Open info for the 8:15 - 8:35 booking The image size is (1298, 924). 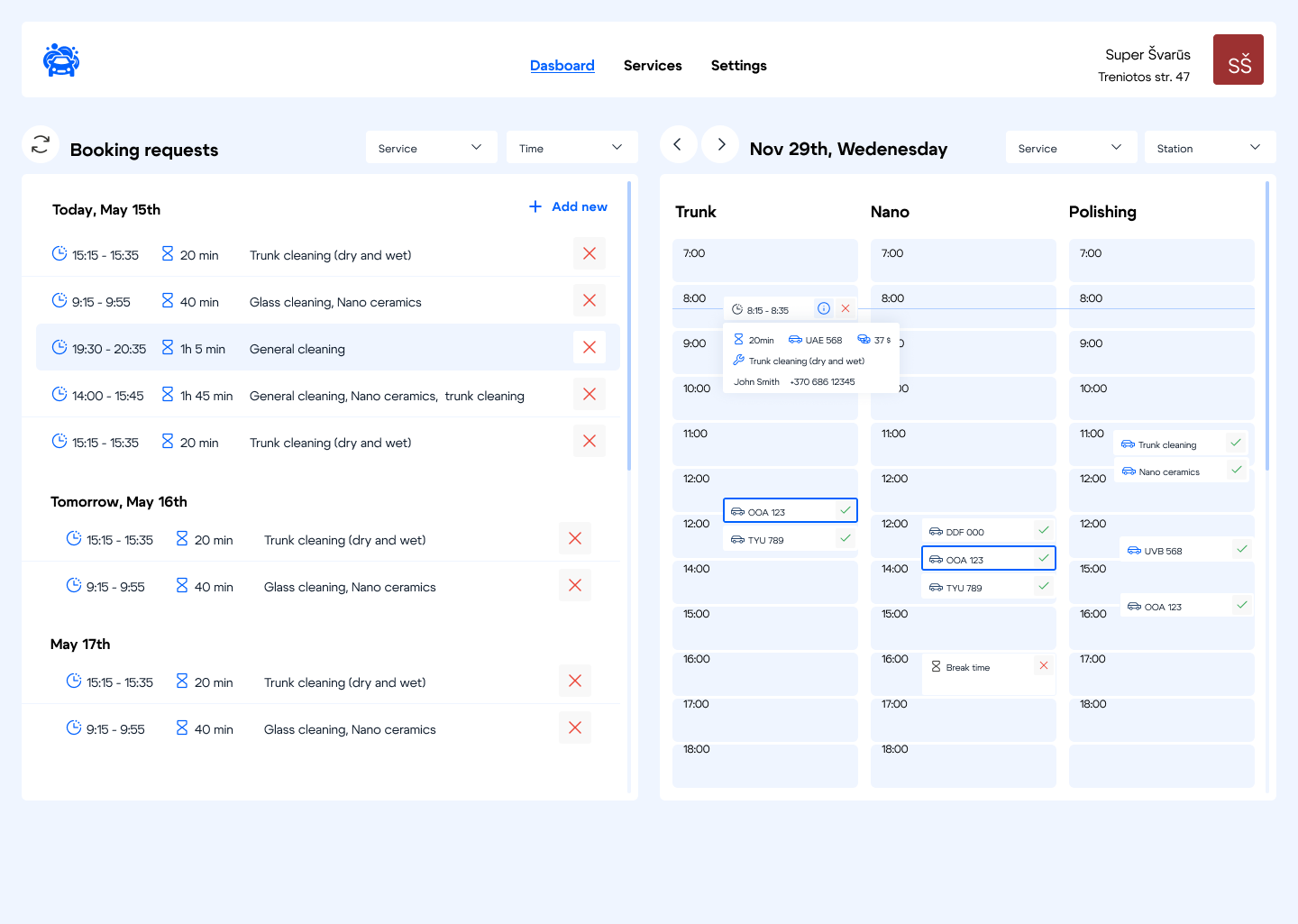tap(823, 308)
